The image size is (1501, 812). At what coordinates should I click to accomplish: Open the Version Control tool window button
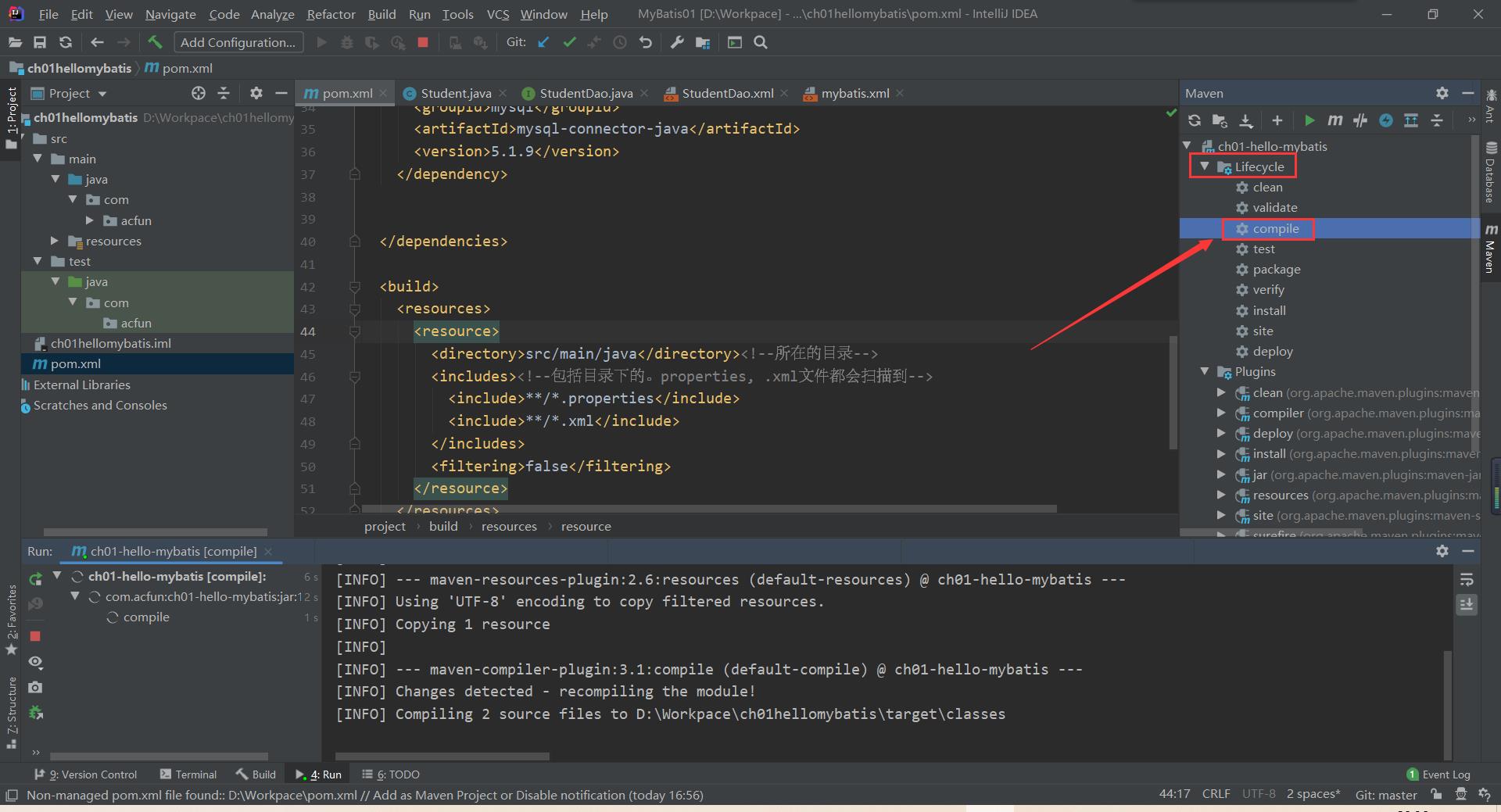[x=86, y=774]
